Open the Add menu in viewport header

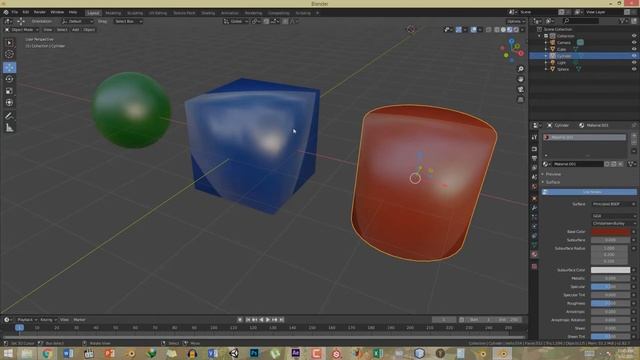click(x=76, y=30)
